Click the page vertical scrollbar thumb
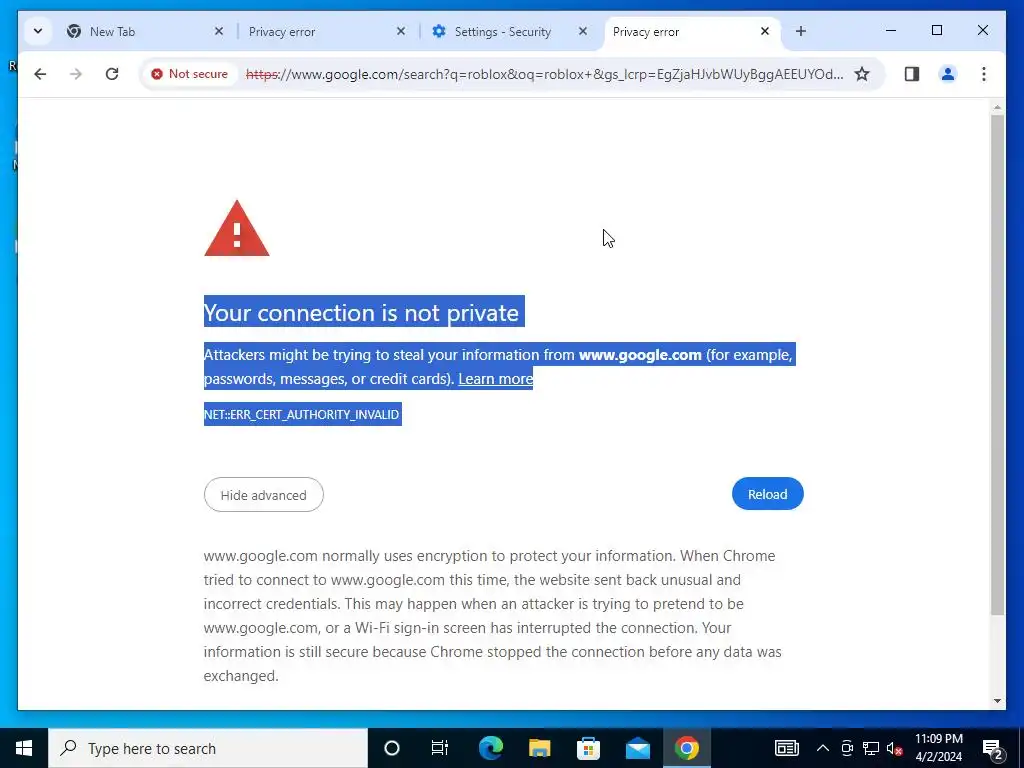Screen dimensions: 1024x768 click(997, 364)
